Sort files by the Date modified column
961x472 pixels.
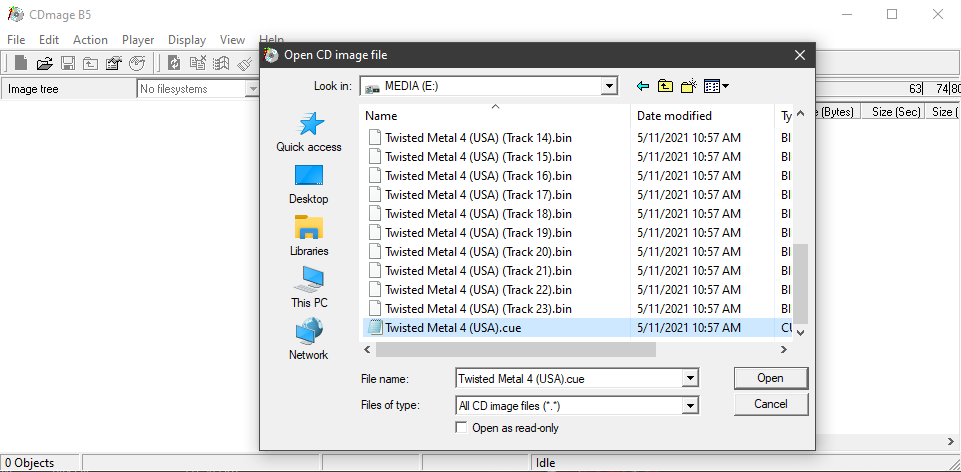point(674,116)
